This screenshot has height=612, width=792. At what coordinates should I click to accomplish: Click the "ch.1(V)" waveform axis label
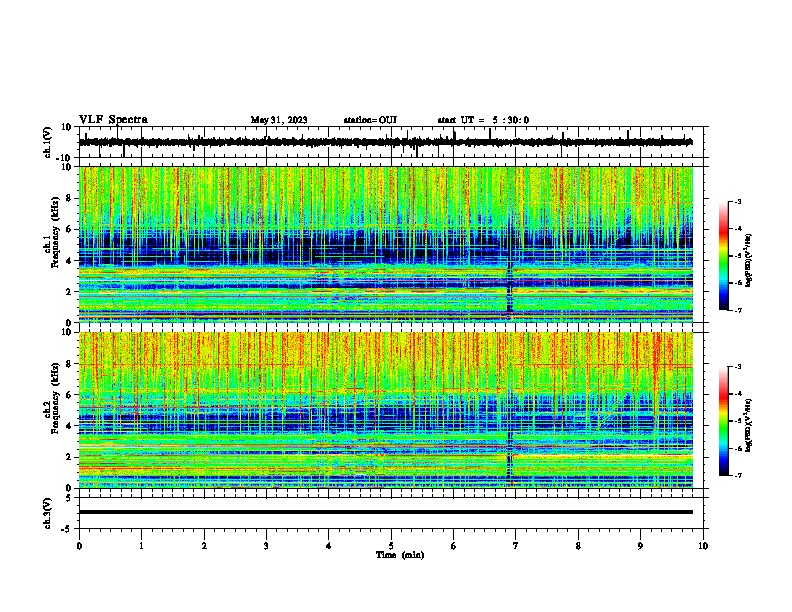pyautogui.click(x=48, y=142)
